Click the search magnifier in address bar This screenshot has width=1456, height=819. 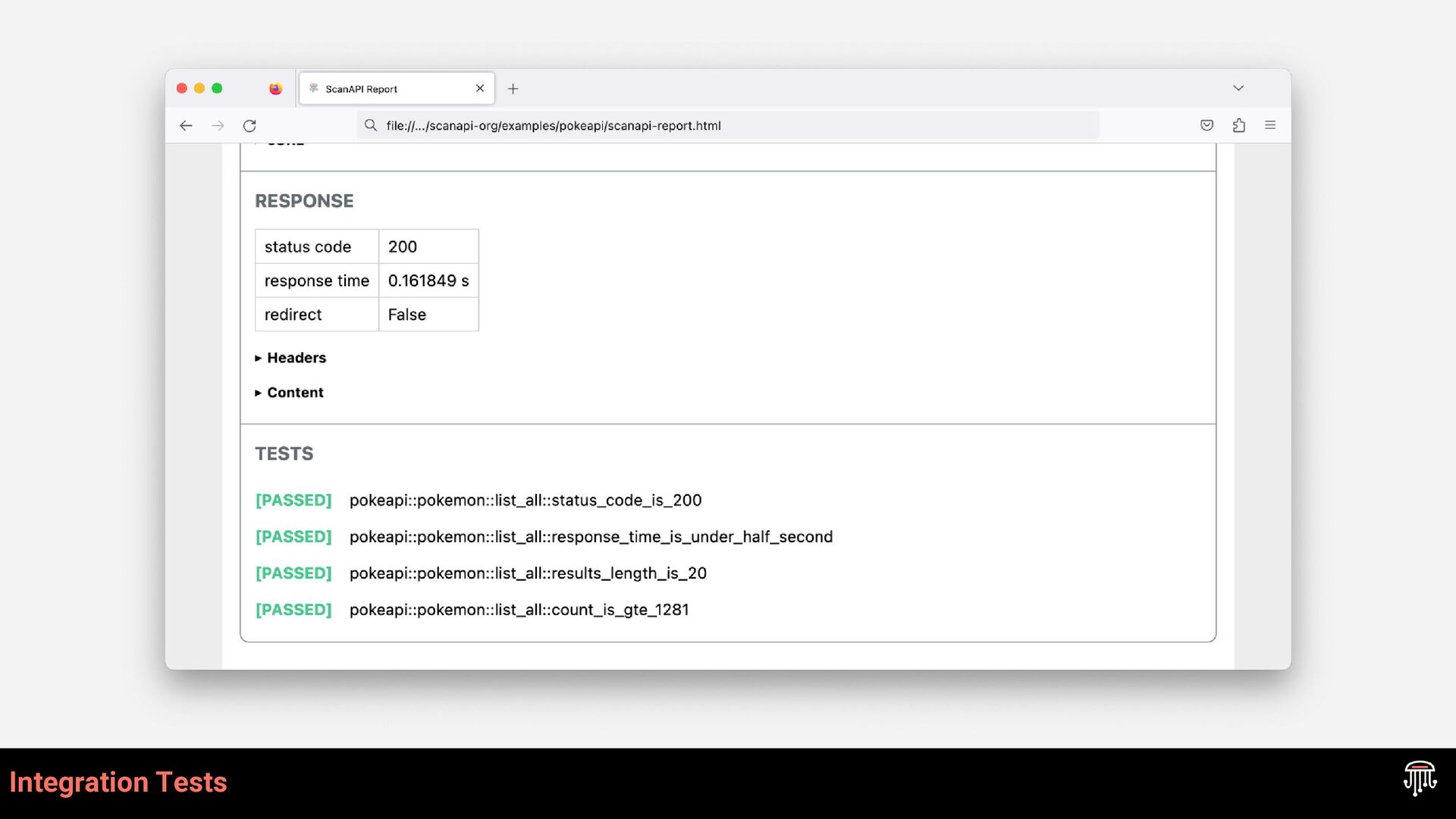point(371,126)
